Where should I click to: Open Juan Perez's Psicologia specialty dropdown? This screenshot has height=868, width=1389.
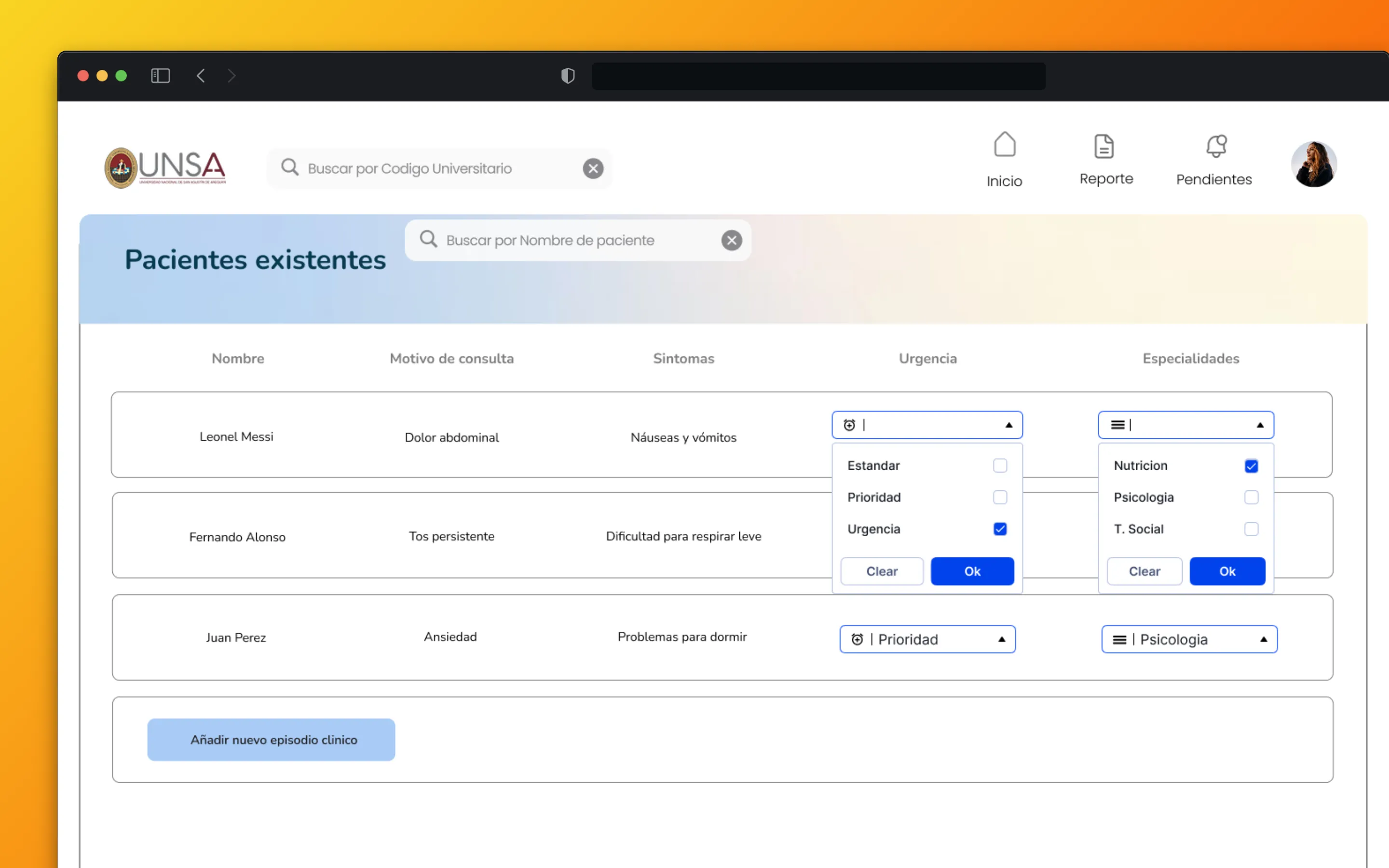tap(1189, 639)
